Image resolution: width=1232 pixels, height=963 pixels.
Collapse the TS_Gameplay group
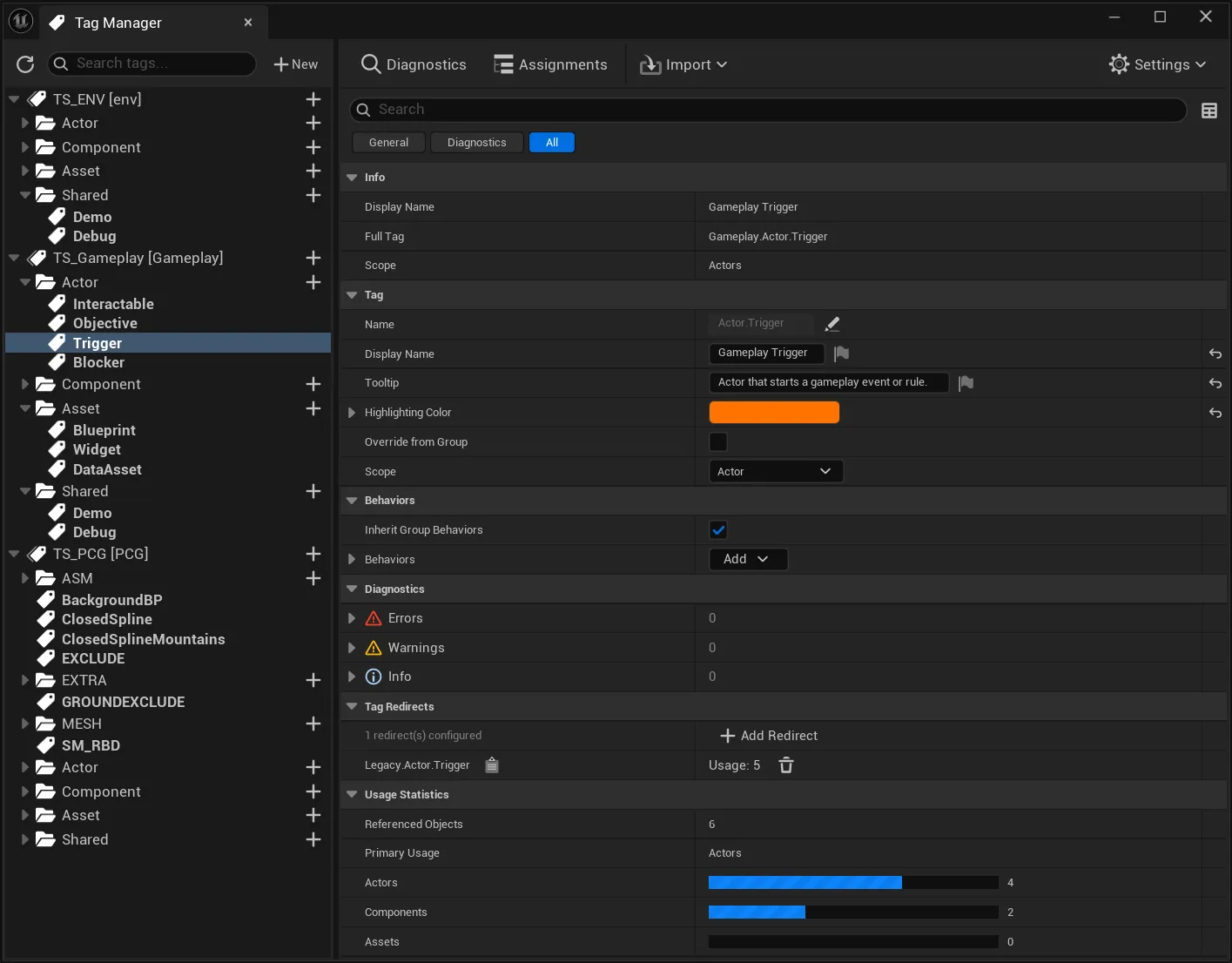pos(14,258)
